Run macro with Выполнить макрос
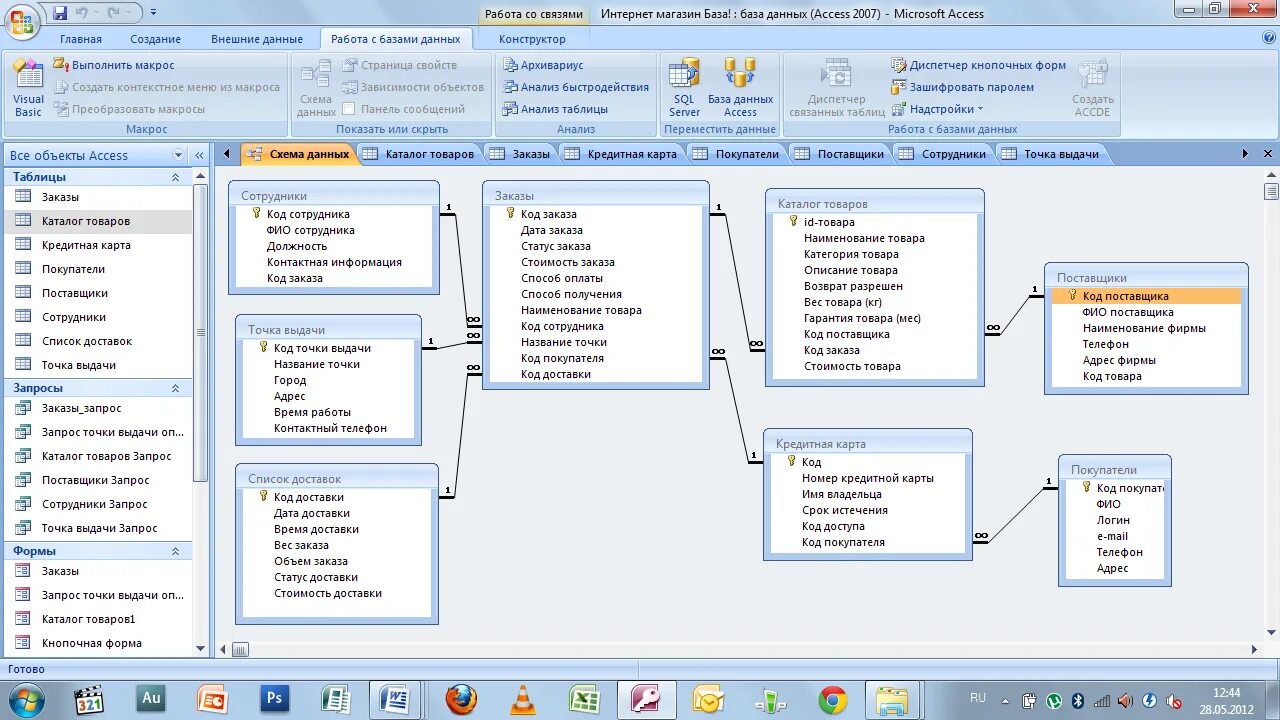This screenshot has height=720, width=1280. coord(113,65)
